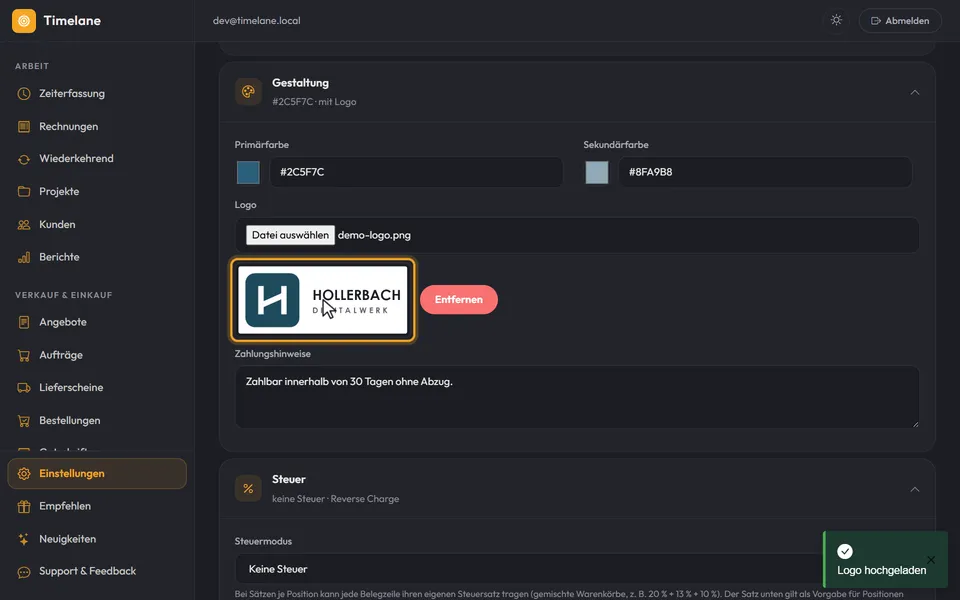Click the Rechnungen sidebar icon
This screenshot has height=600, width=960.
[24, 127]
